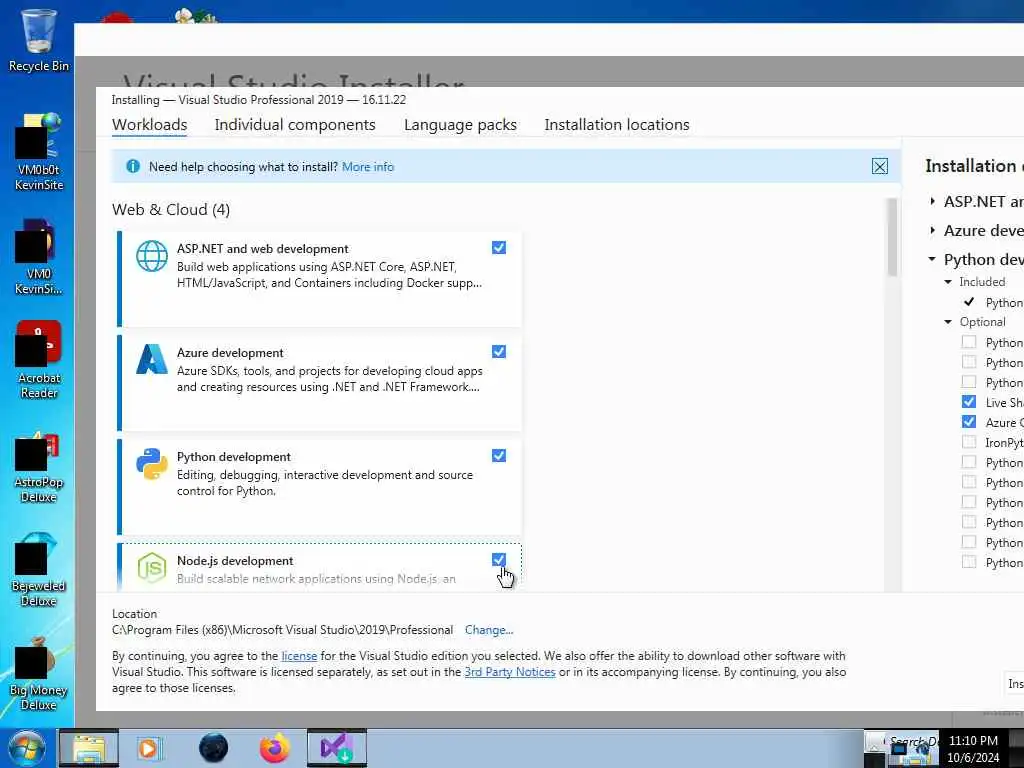Select the Node.js development card title
Viewport: 1024px width, 768px height.
coord(235,560)
